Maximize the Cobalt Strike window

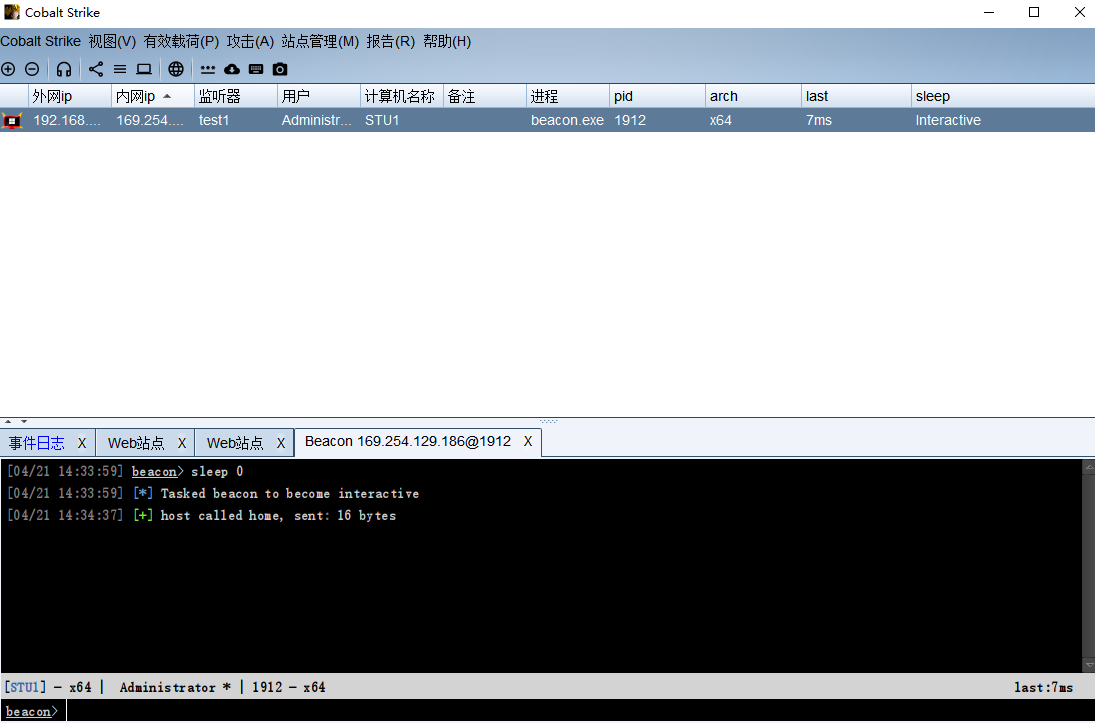point(1034,12)
